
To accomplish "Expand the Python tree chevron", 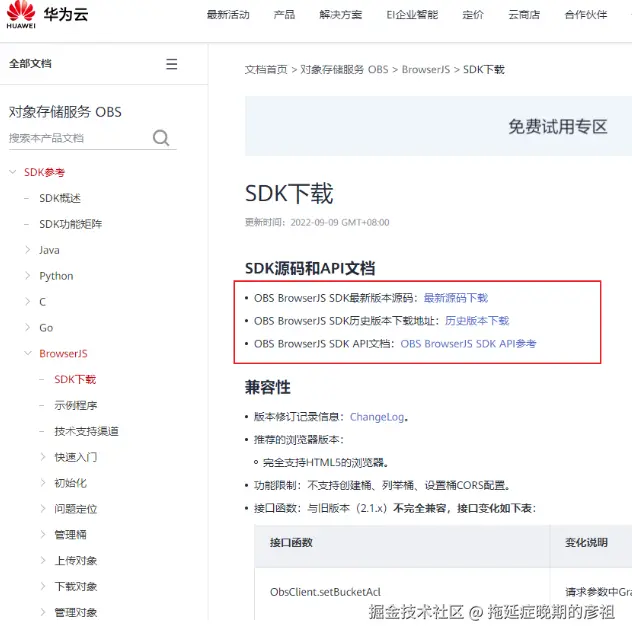I will click(28, 275).
